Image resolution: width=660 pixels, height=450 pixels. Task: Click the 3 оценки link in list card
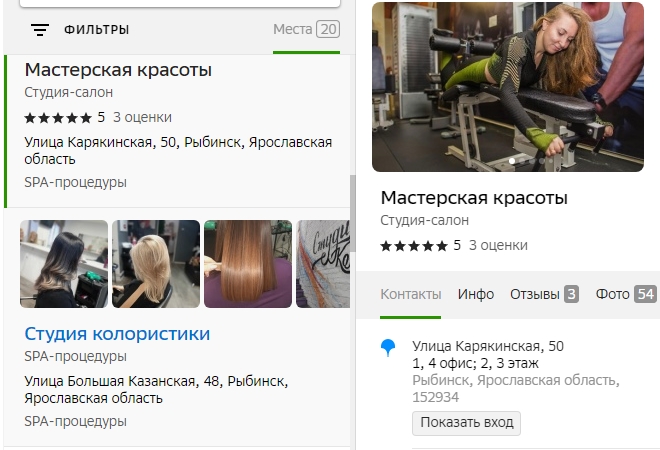142,117
